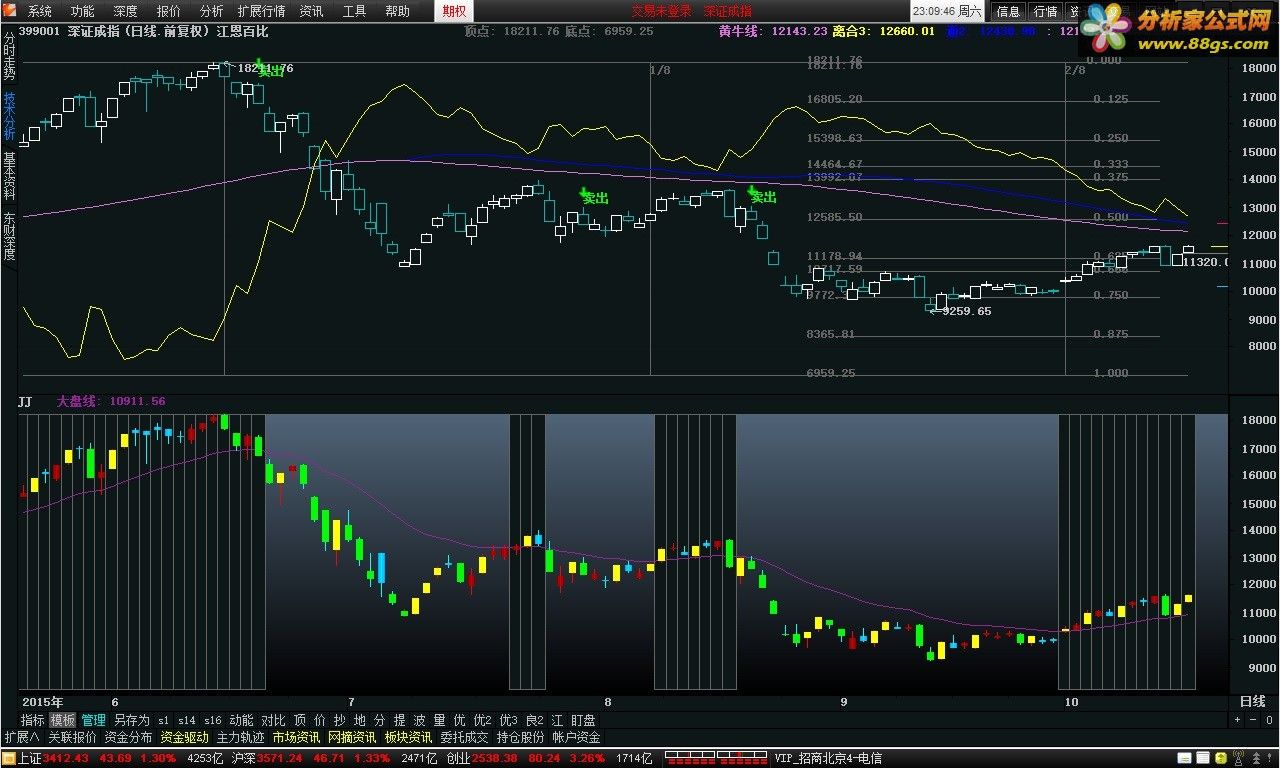The image size is (1280, 768).
Task: Click the list sheet icon in status bar
Action: 1203,758
